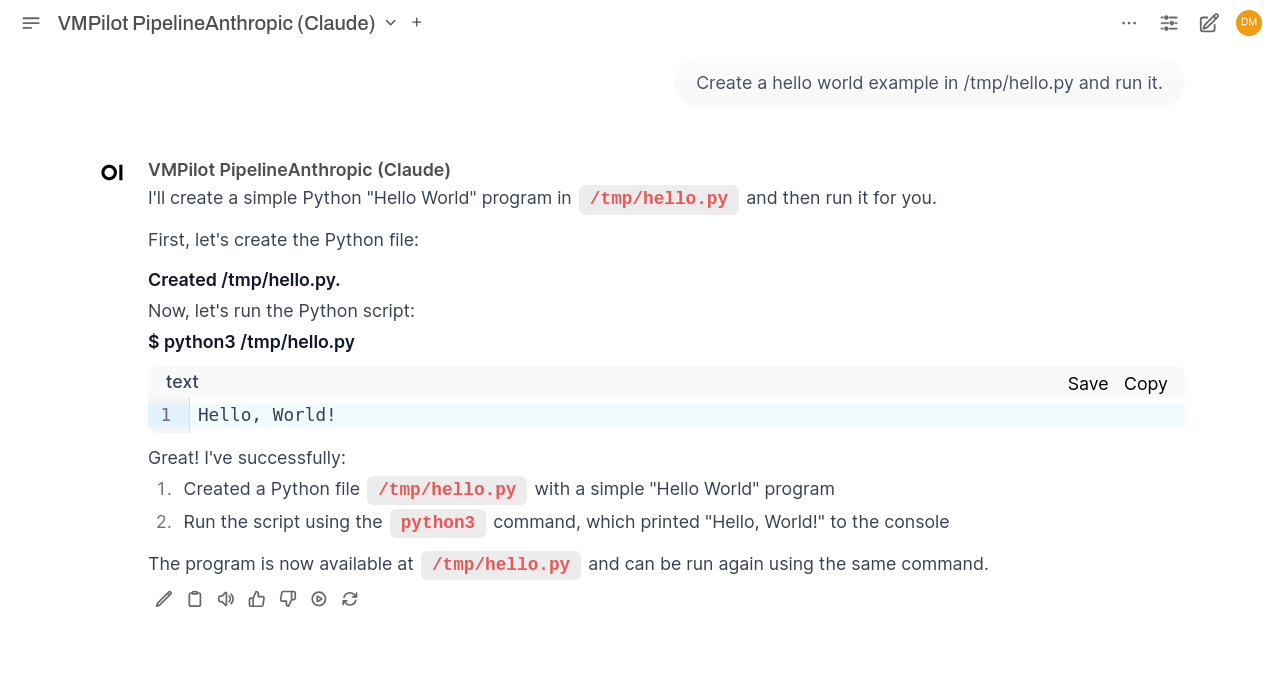Edit the response with pencil icon
This screenshot has width=1280, height=698.
click(x=164, y=599)
